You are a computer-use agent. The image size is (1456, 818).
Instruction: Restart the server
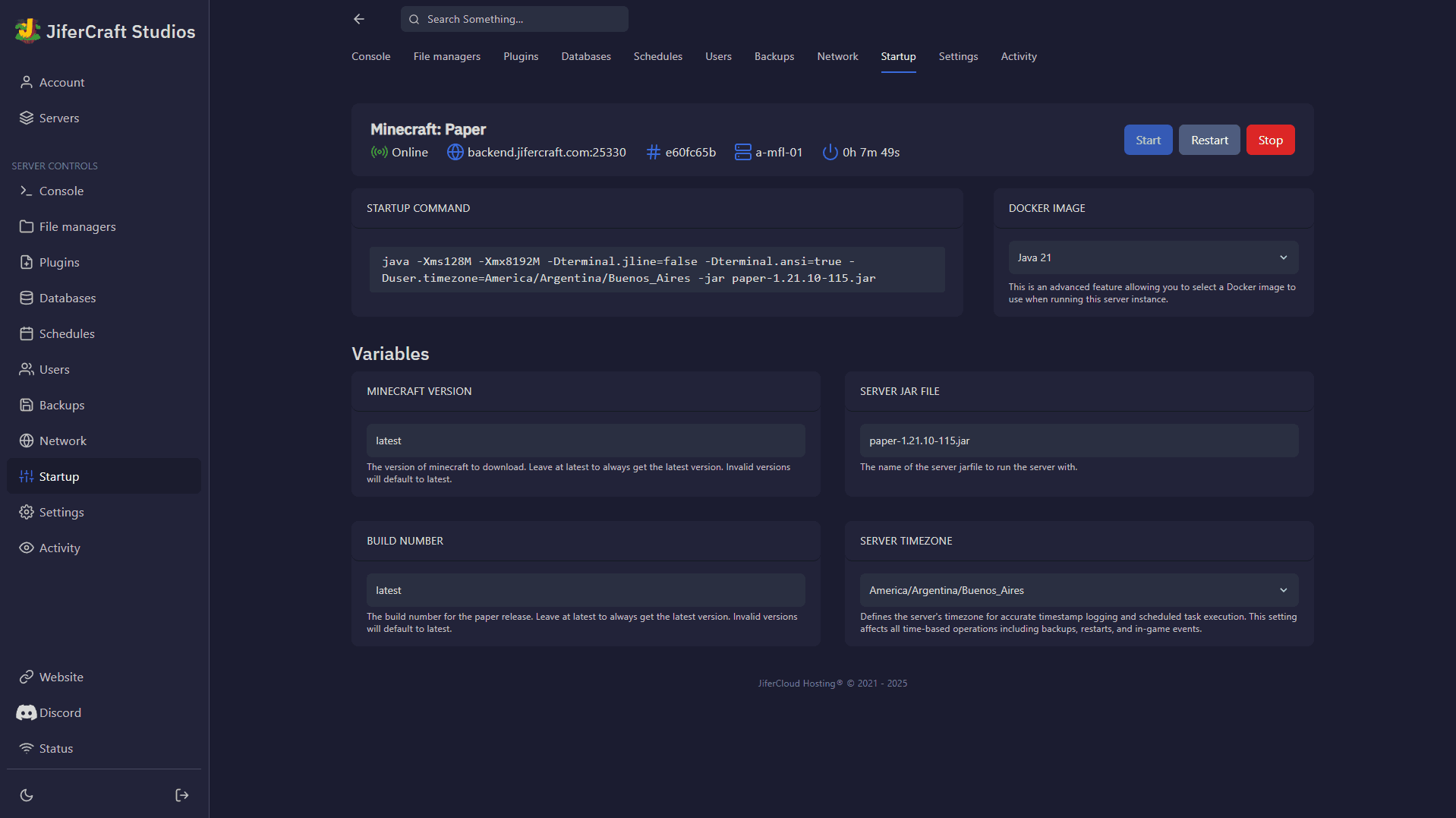tap(1209, 140)
